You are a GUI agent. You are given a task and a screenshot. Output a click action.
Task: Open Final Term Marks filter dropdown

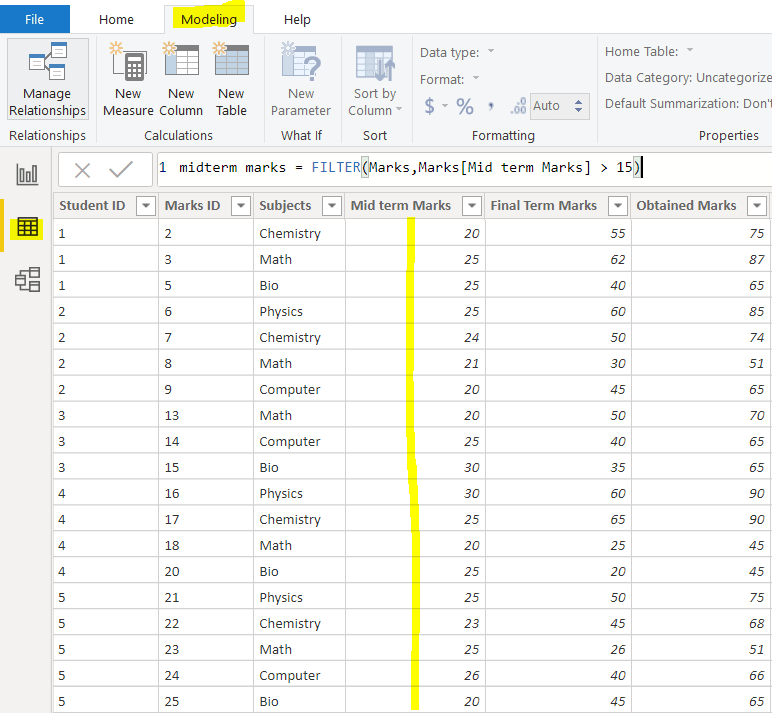click(618, 205)
